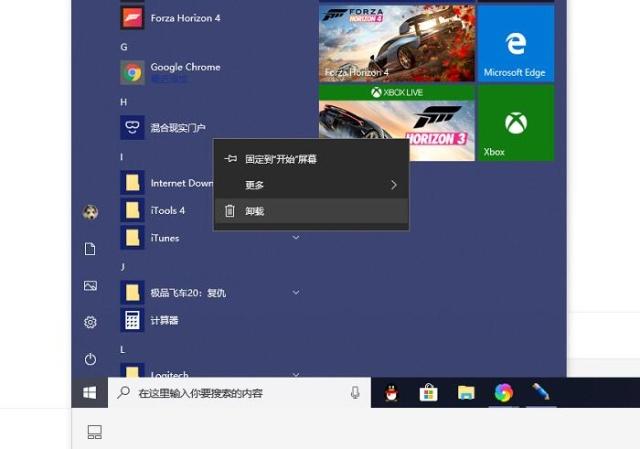Image resolution: width=640 pixels, height=449 pixels.
Task: Open the iTunes folder icon
Action: pos(132,238)
